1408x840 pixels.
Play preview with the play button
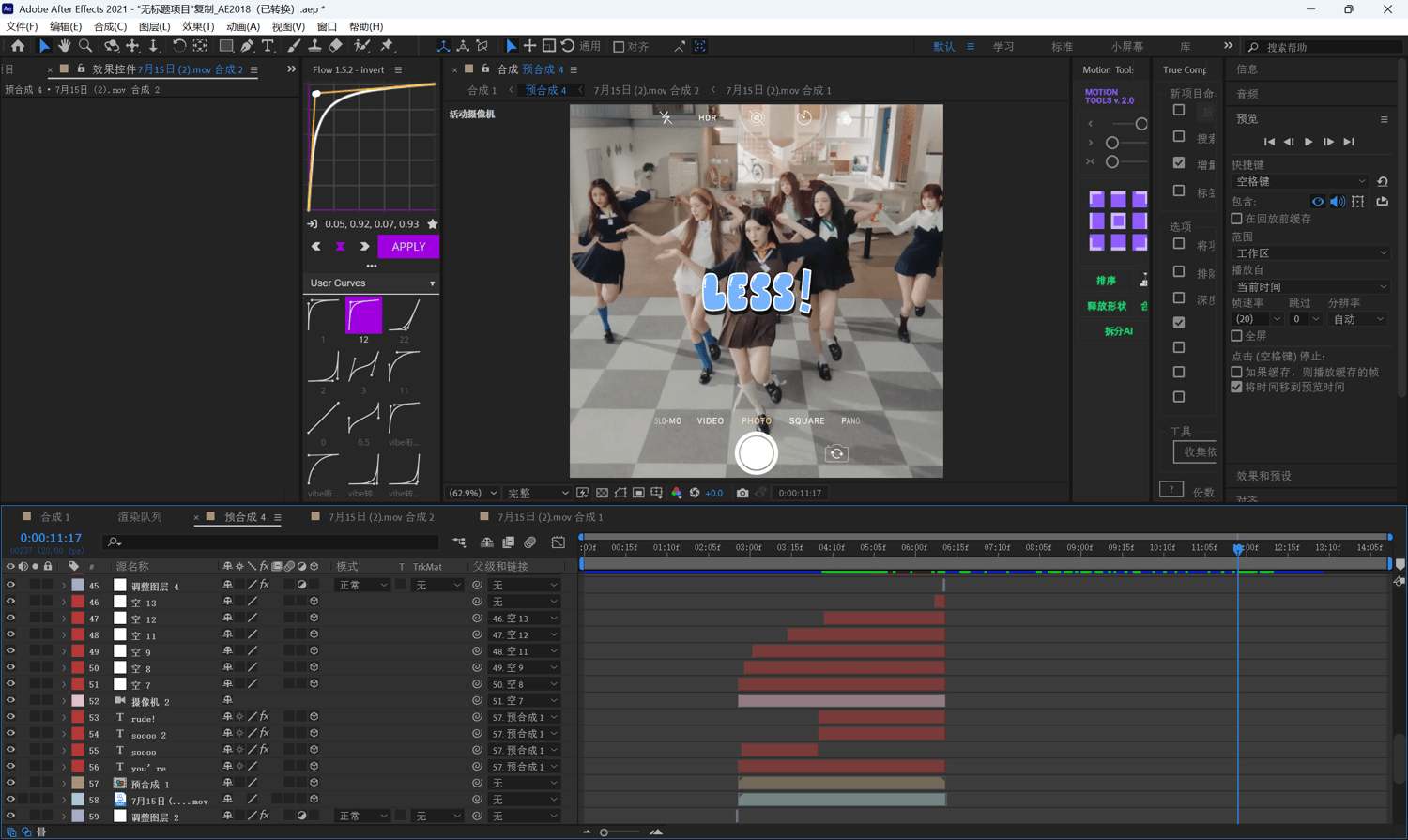(1309, 142)
